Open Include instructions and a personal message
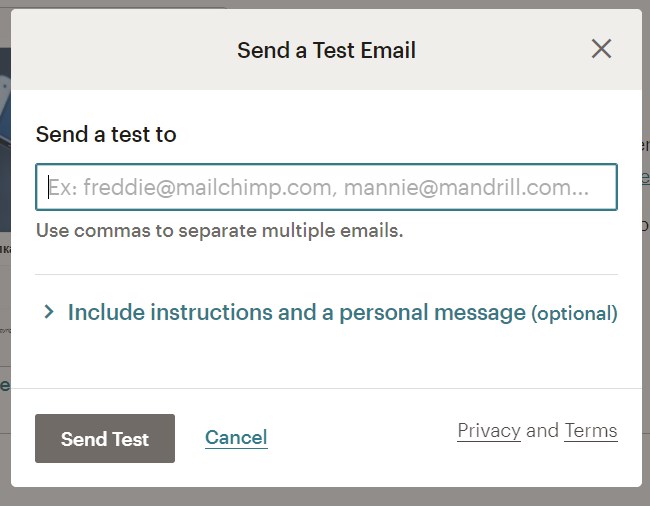The height and width of the screenshot is (506, 650). coord(296,313)
